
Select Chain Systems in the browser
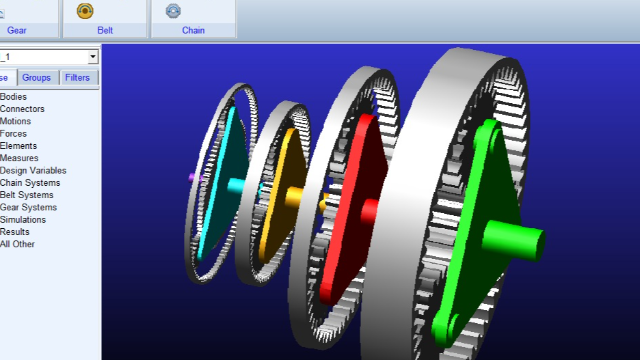pos(30,182)
